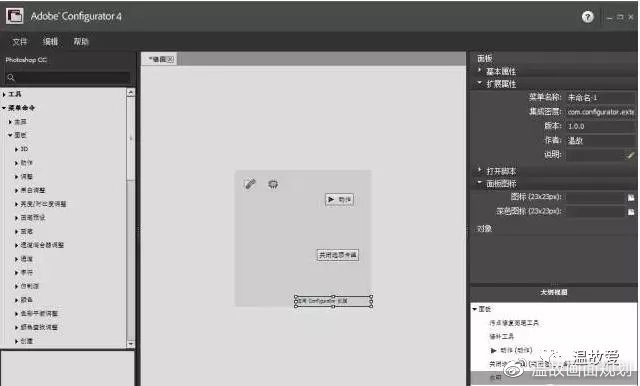Click the Adobe Configurator app logo

pyautogui.click(x=15, y=16)
